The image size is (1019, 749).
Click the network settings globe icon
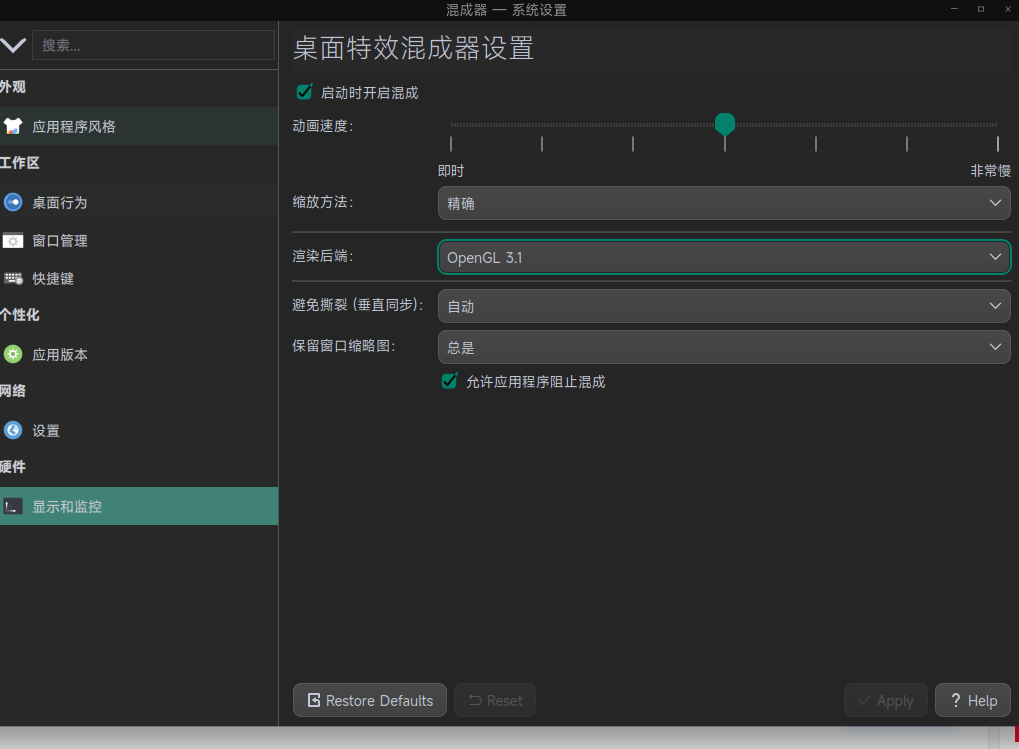coord(13,430)
